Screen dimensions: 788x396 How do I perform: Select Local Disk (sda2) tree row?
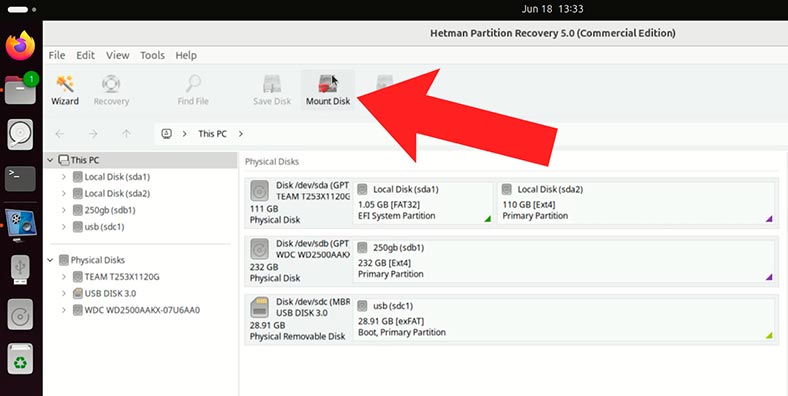pos(141,193)
